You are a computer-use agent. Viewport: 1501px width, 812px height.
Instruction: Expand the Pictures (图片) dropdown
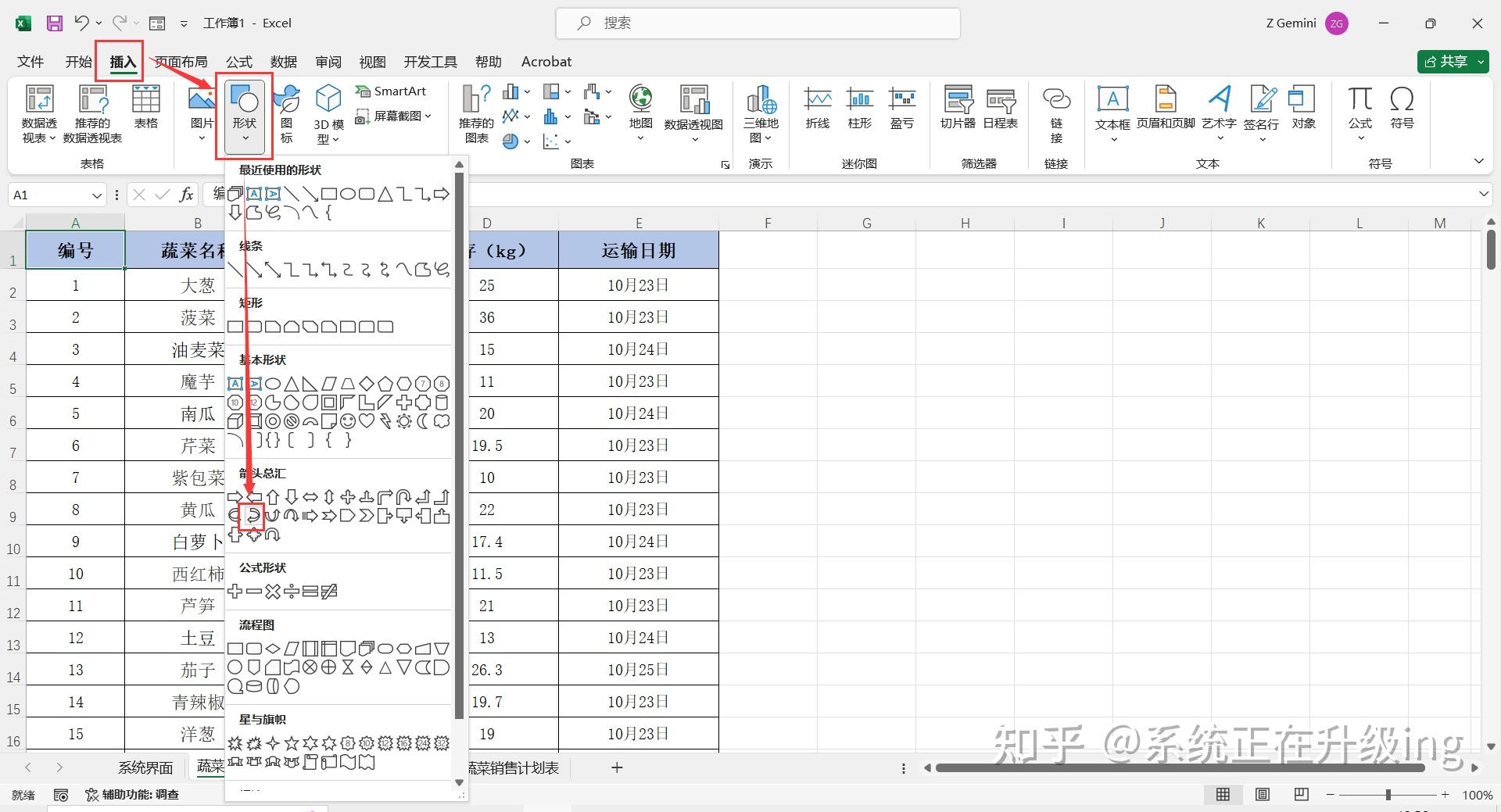click(x=202, y=138)
